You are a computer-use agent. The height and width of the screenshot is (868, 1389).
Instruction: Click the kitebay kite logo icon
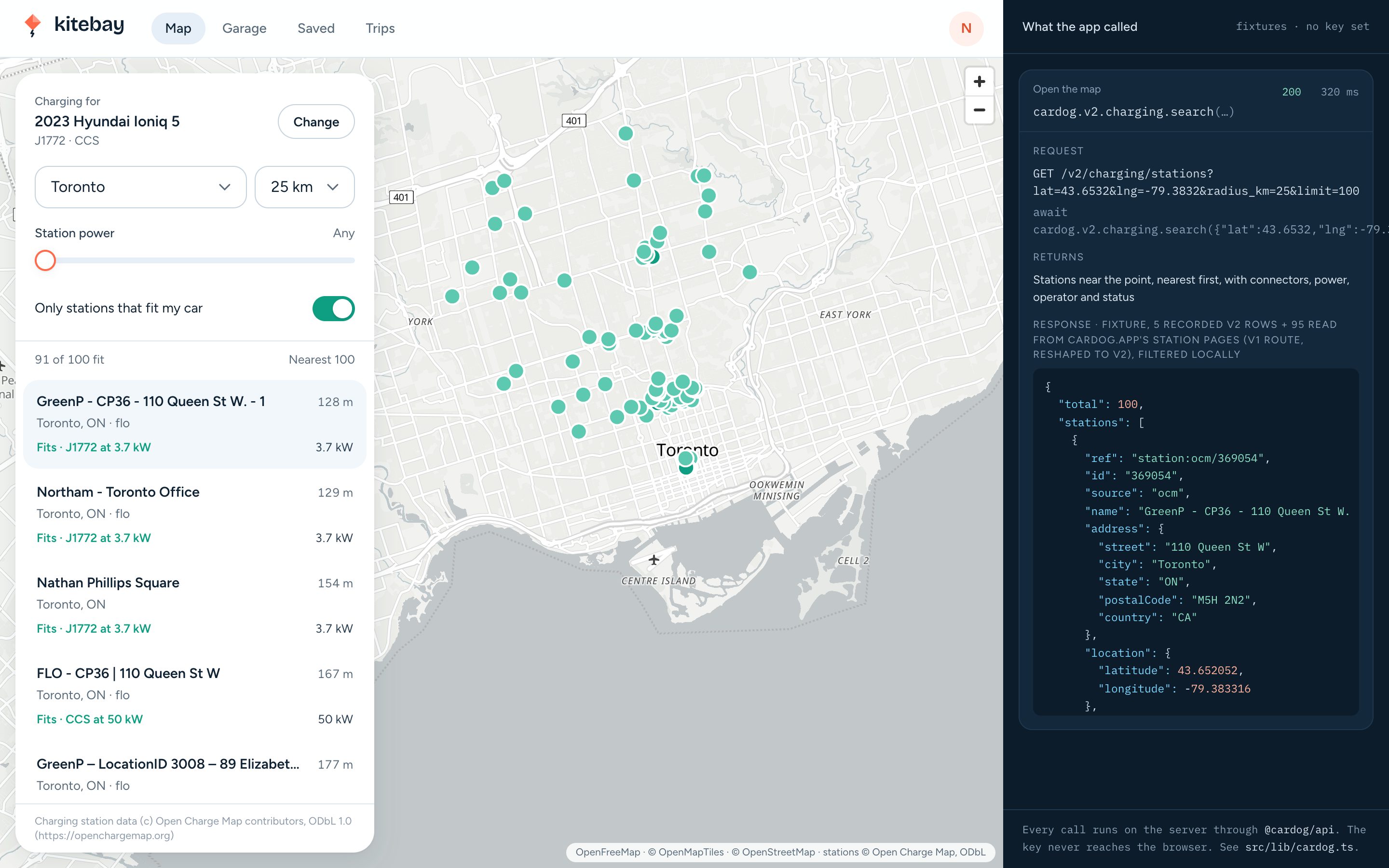pyautogui.click(x=33, y=25)
